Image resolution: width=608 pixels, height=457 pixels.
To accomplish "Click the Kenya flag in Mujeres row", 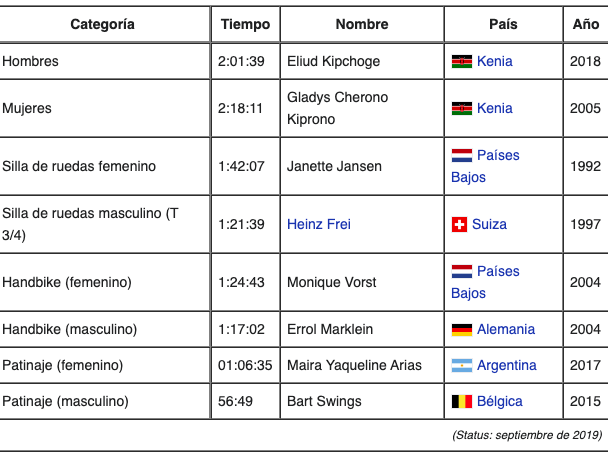I will [x=461, y=108].
